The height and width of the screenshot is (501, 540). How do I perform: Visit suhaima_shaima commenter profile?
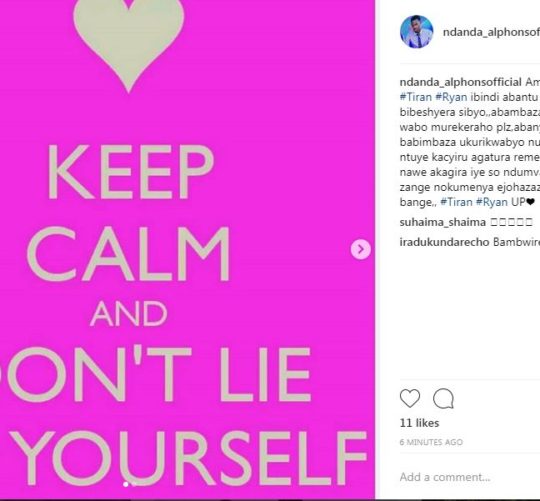pyautogui.click(x=443, y=222)
